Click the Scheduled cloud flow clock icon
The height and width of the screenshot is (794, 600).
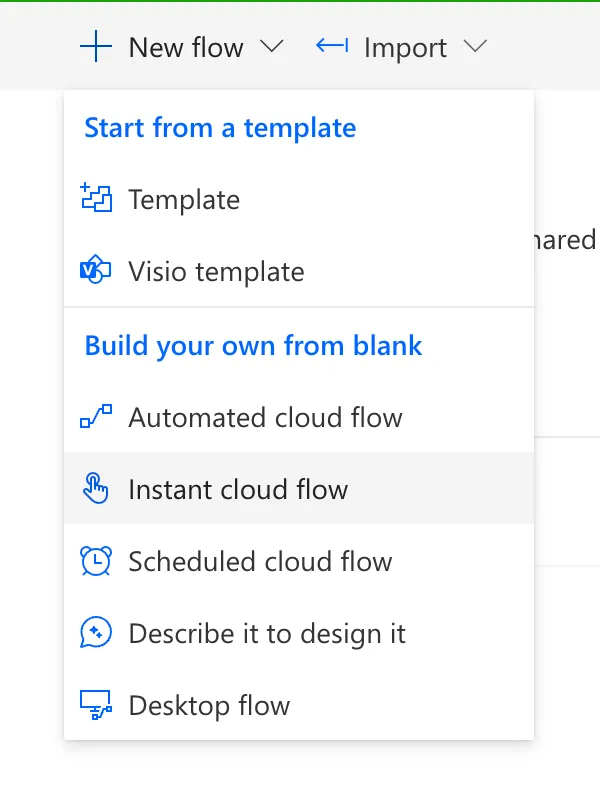pos(95,561)
